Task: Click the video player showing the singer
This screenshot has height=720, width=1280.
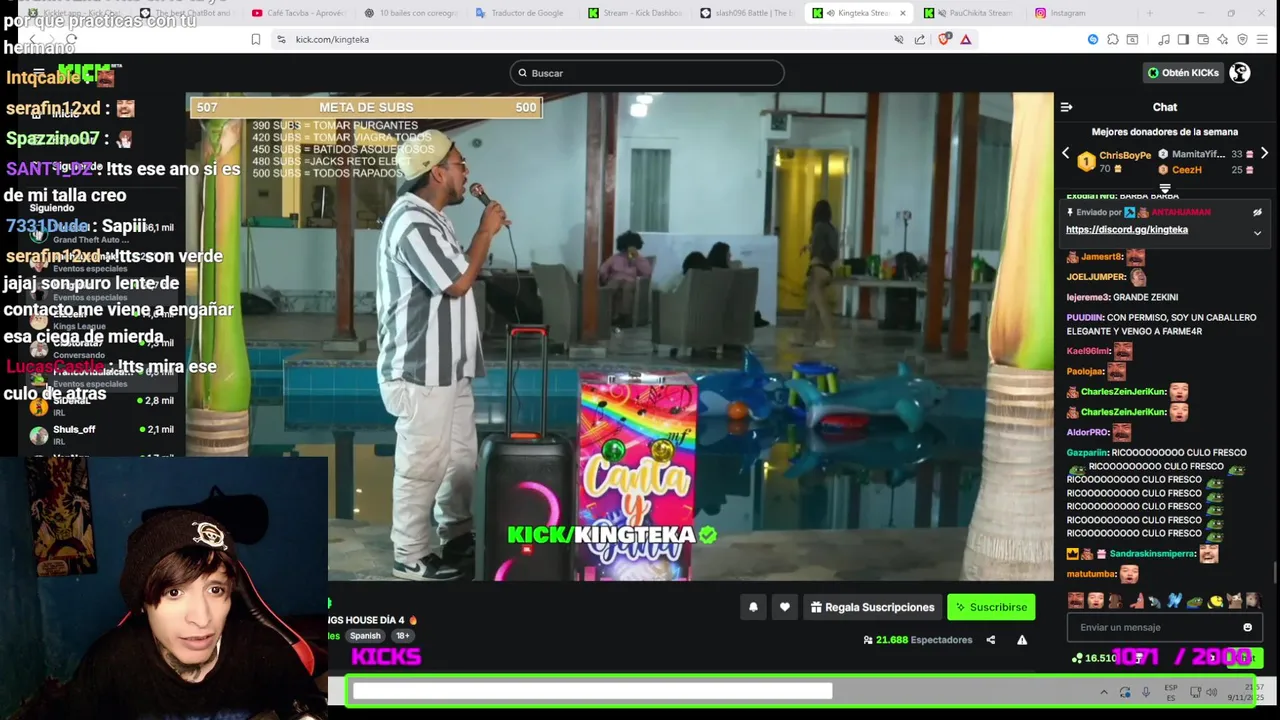Action: click(x=620, y=337)
